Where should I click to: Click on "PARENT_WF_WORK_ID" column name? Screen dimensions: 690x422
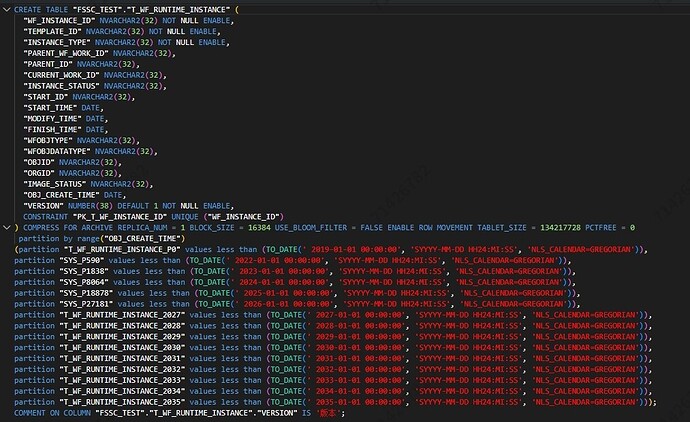click(66, 53)
